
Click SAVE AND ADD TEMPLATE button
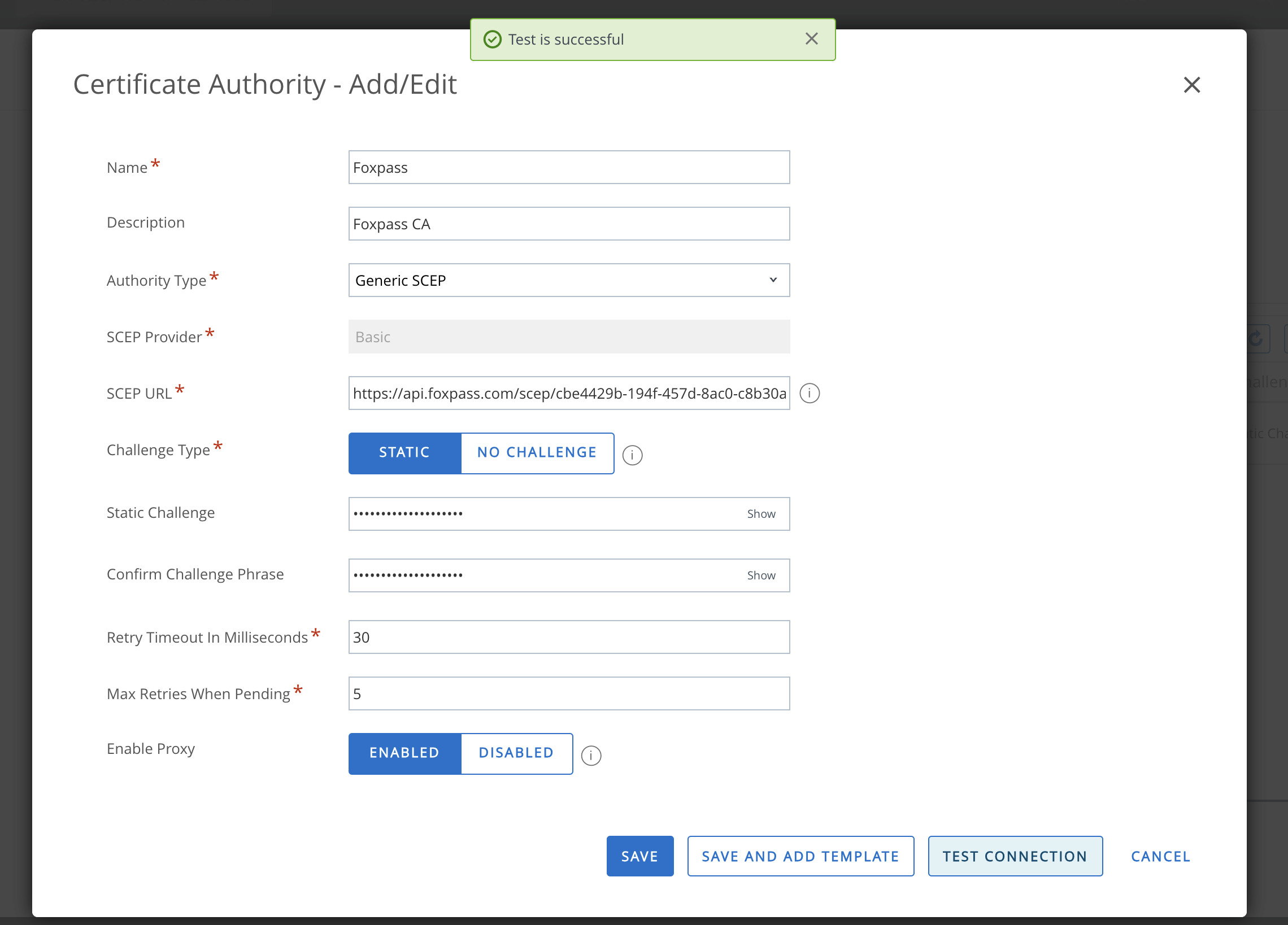[x=800, y=856]
